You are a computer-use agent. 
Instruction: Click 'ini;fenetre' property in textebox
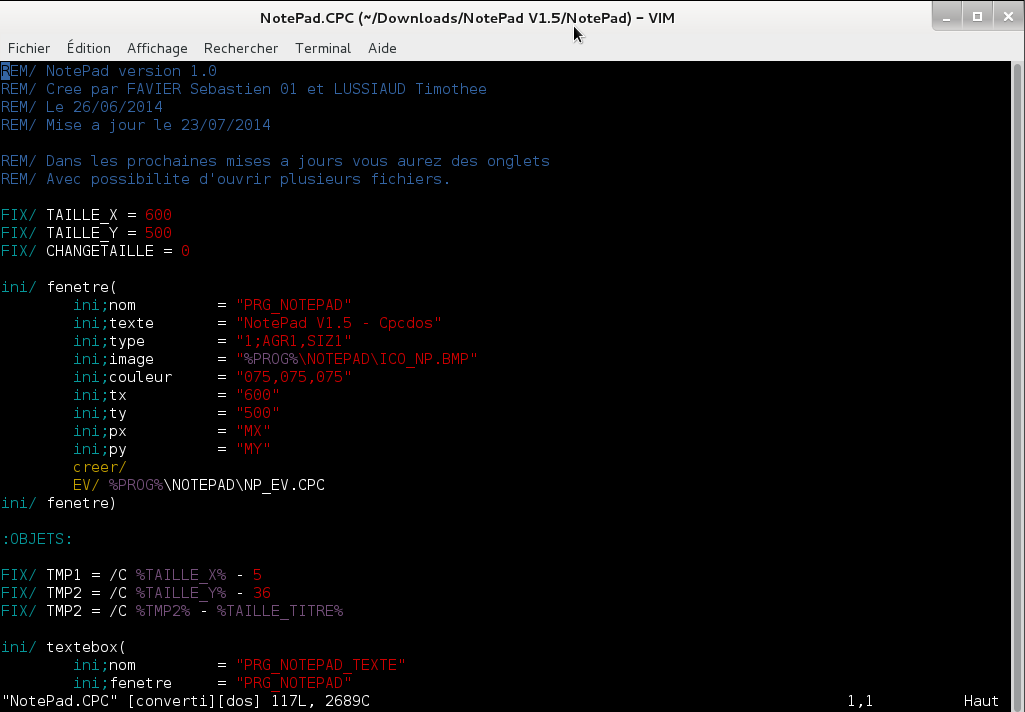pyautogui.click(x=122, y=683)
